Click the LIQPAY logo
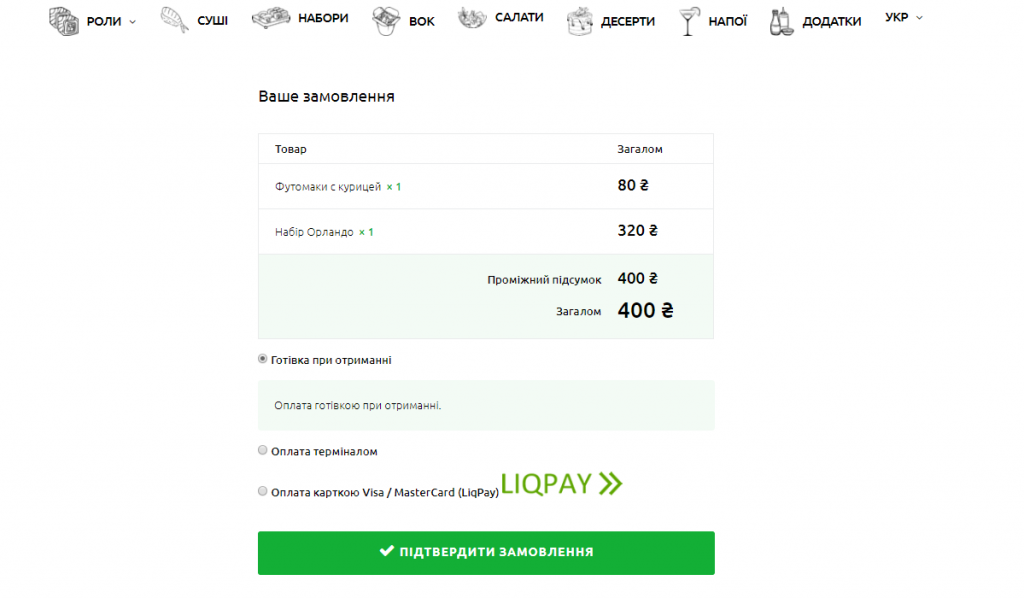This screenshot has height=598, width=1024. point(562,484)
